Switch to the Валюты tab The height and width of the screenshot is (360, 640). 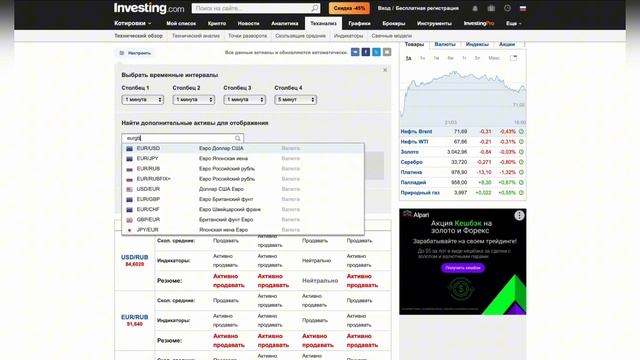click(x=445, y=44)
